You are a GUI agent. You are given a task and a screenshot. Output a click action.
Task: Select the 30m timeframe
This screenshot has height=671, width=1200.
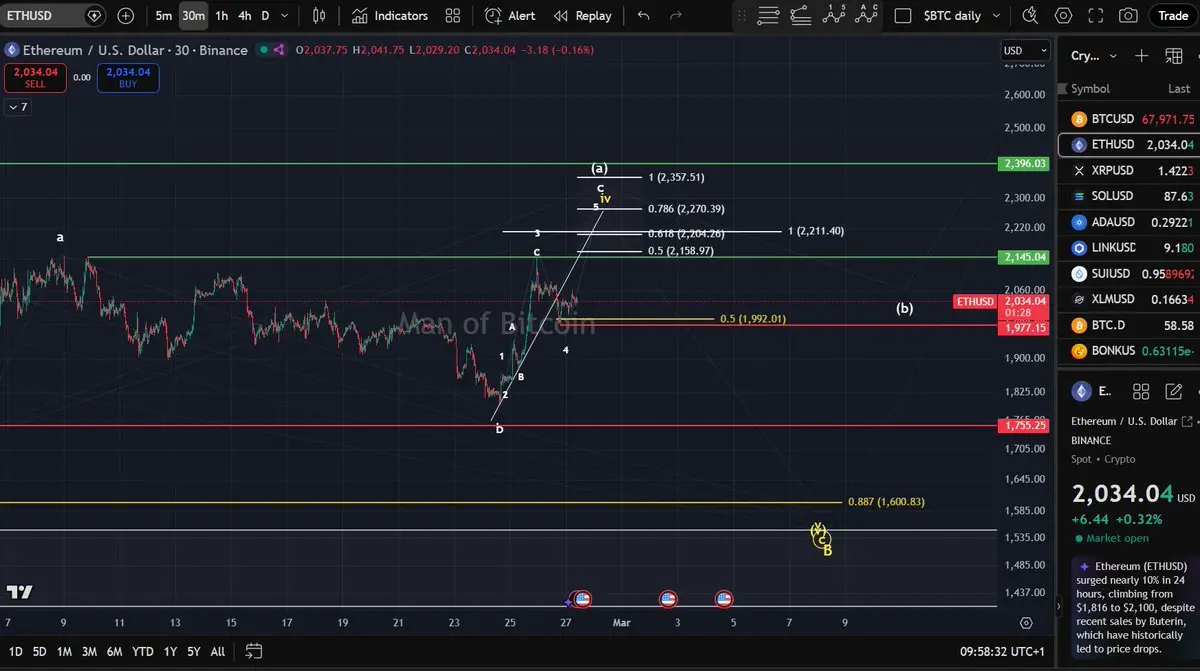(x=193, y=16)
